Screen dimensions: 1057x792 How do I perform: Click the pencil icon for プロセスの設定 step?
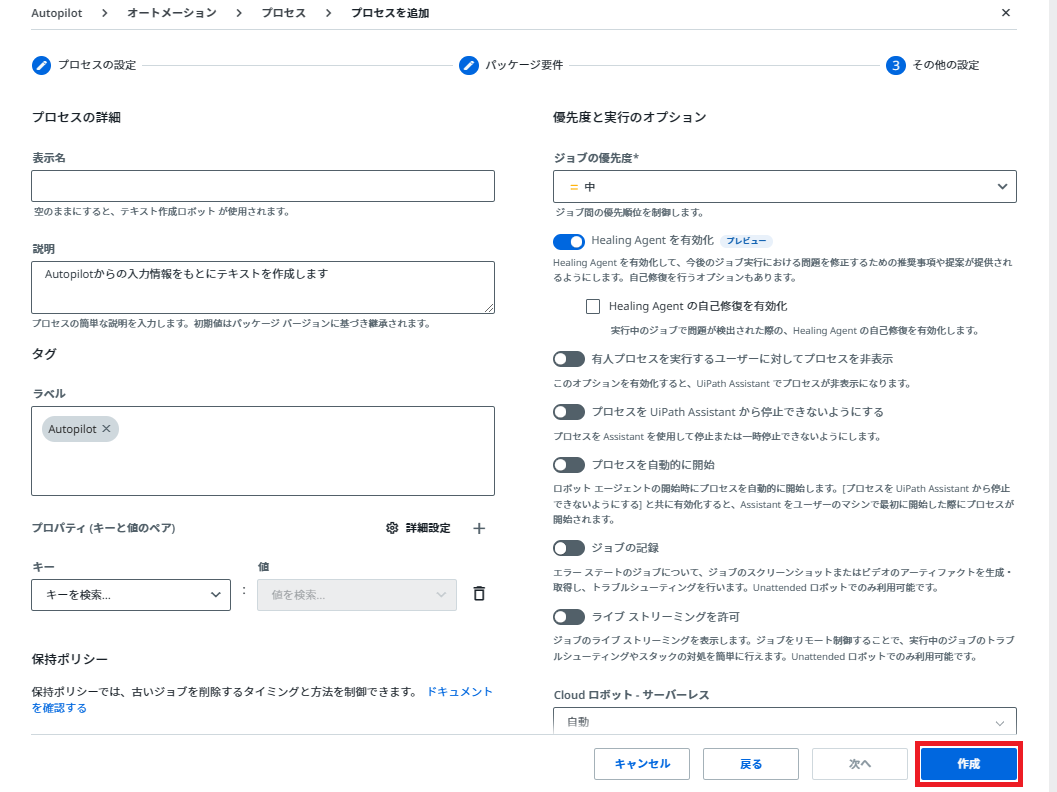(41, 65)
